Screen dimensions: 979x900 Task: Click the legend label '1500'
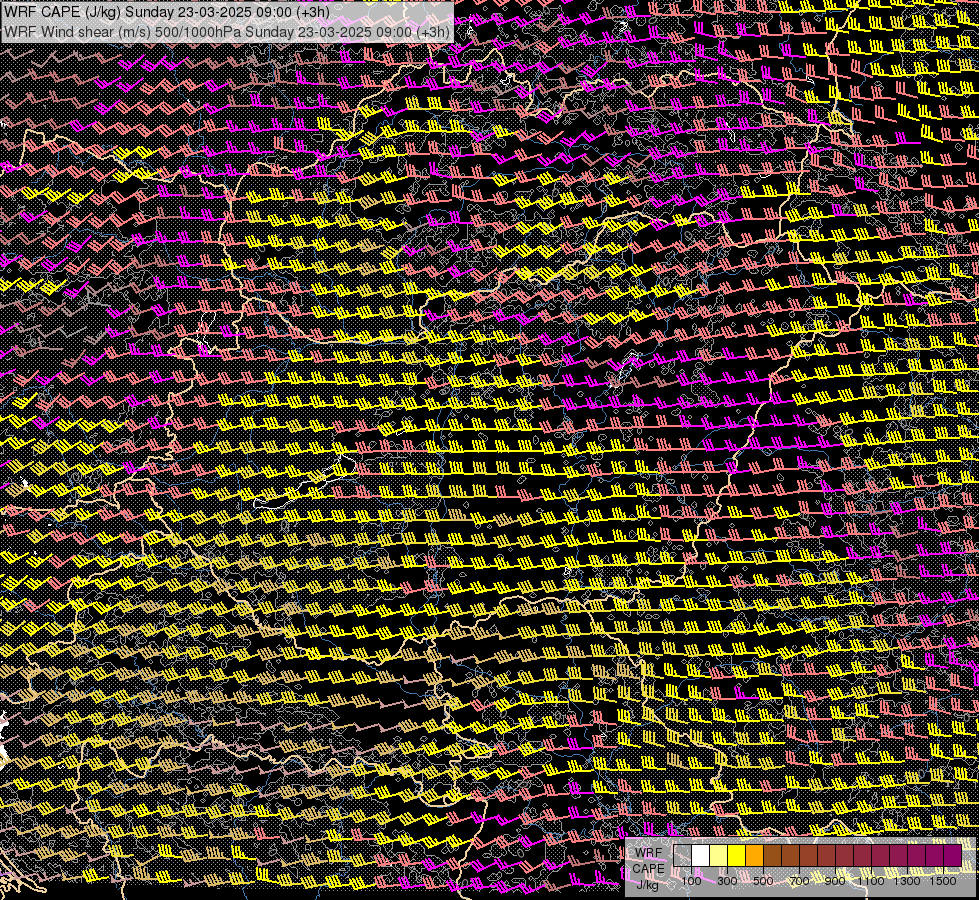point(943,881)
